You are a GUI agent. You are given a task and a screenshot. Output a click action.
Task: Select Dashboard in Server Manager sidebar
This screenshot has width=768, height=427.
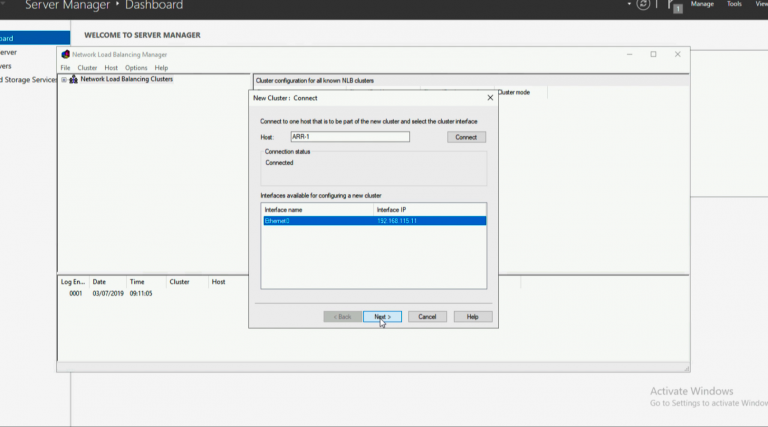(x=34, y=38)
